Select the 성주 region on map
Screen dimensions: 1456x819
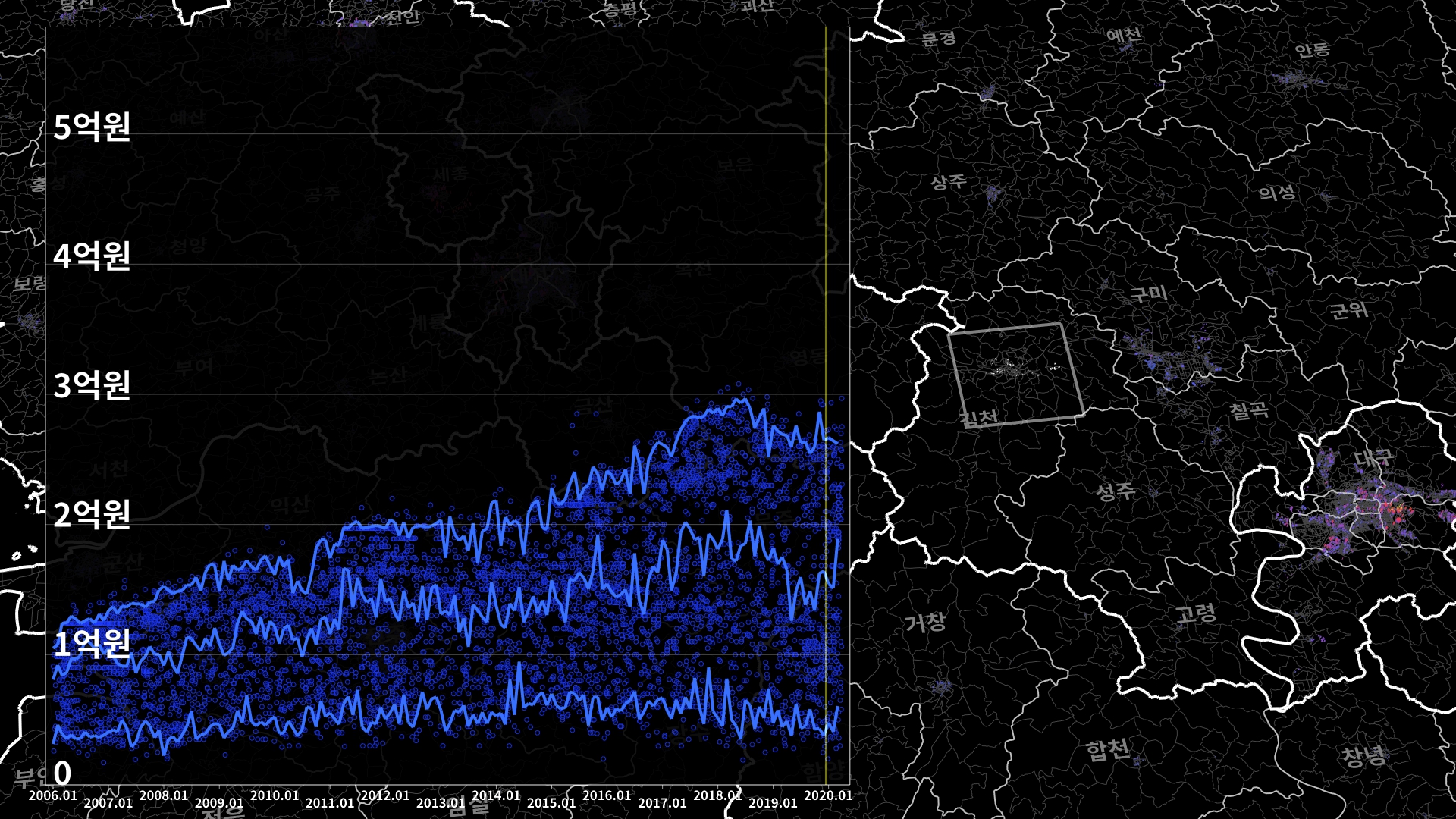coord(1116,491)
